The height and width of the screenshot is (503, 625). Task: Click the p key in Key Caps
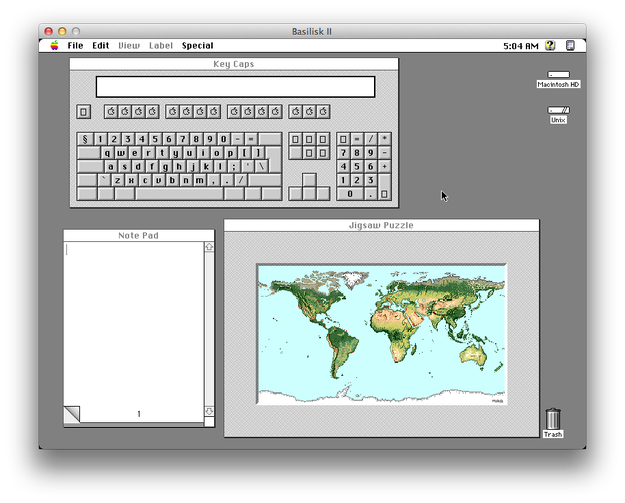click(x=230, y=153)
